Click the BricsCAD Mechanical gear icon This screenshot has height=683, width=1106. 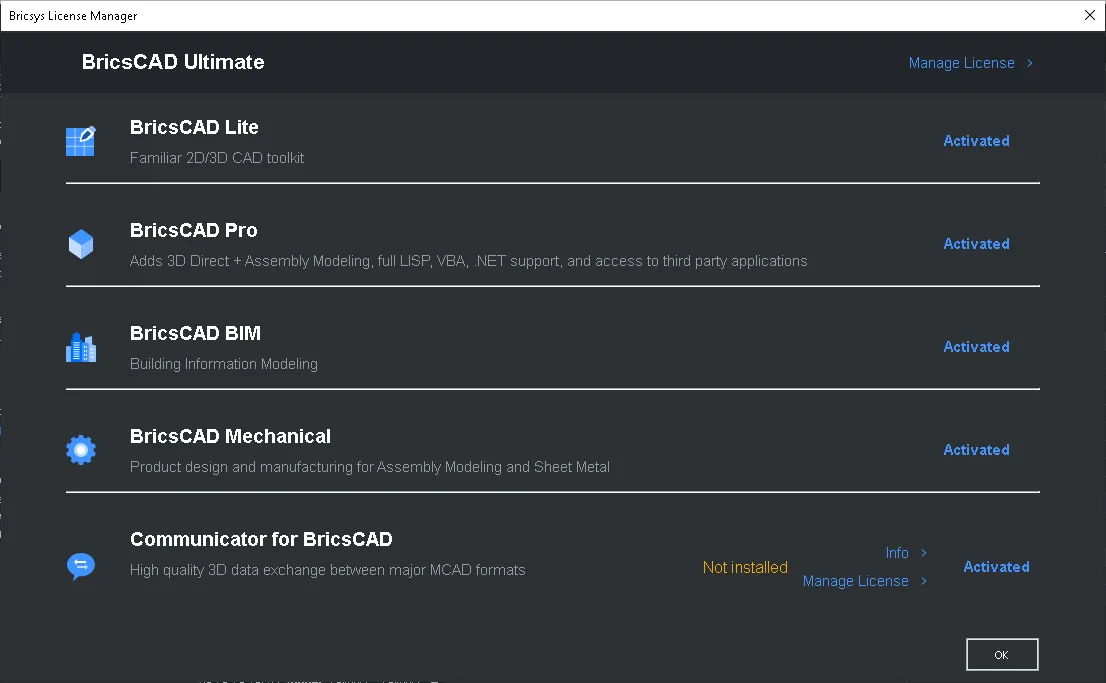point(80,450)
